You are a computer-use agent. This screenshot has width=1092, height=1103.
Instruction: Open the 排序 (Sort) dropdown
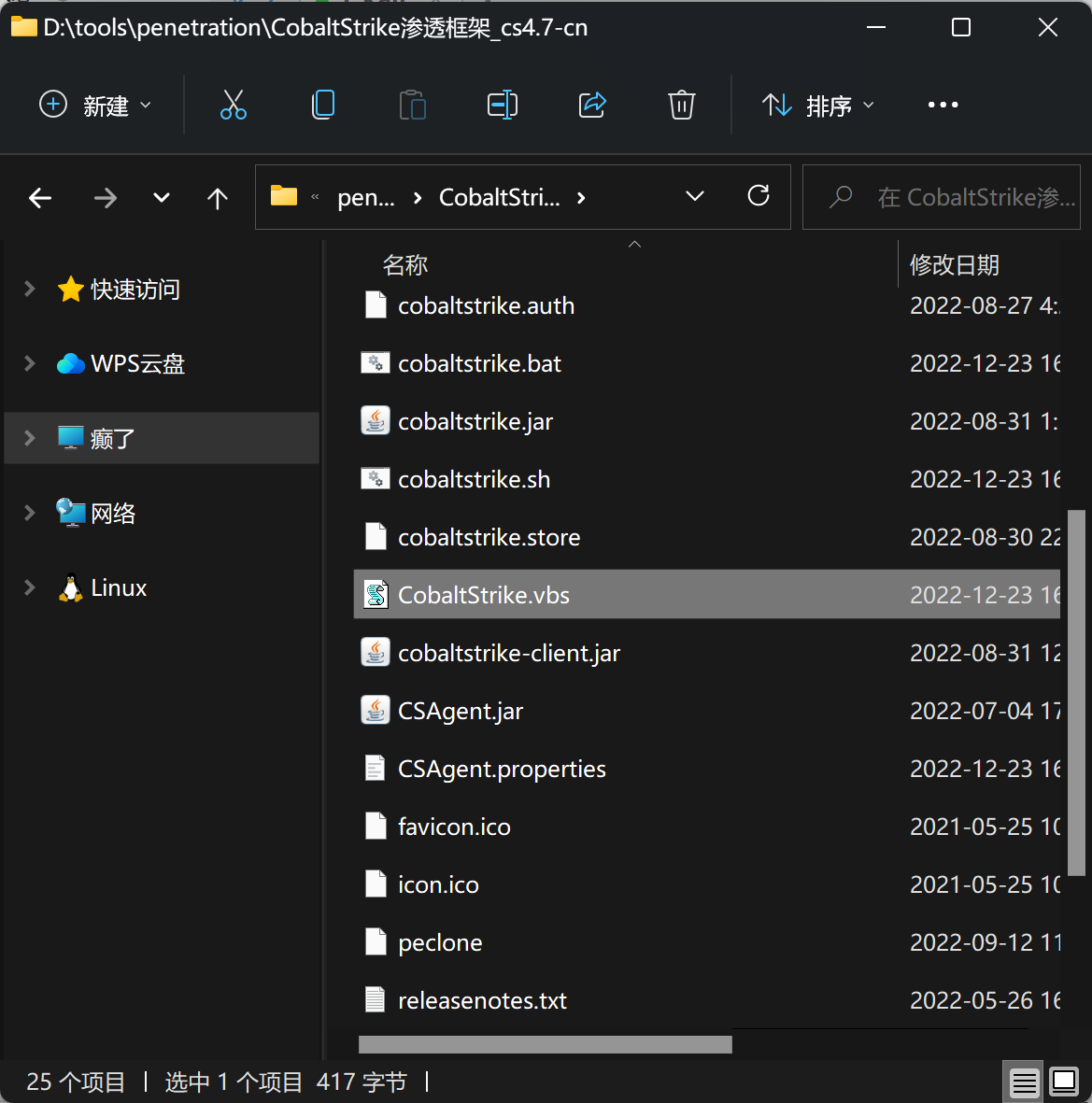coord(818,106)
